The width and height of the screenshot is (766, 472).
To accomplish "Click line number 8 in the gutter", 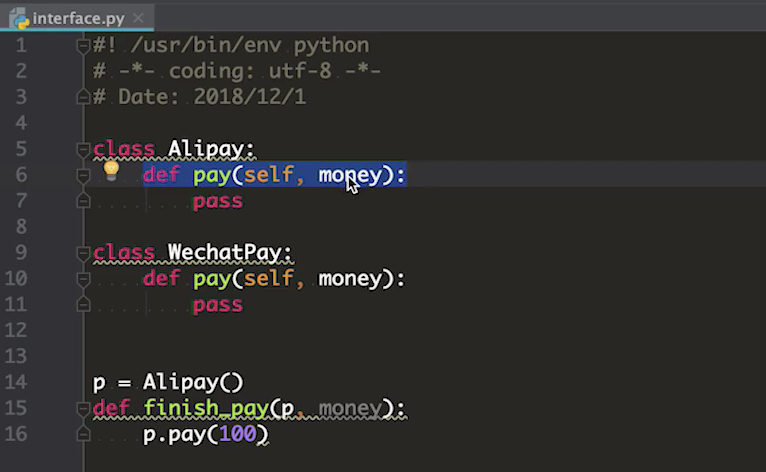I will (x=21, y=226).
